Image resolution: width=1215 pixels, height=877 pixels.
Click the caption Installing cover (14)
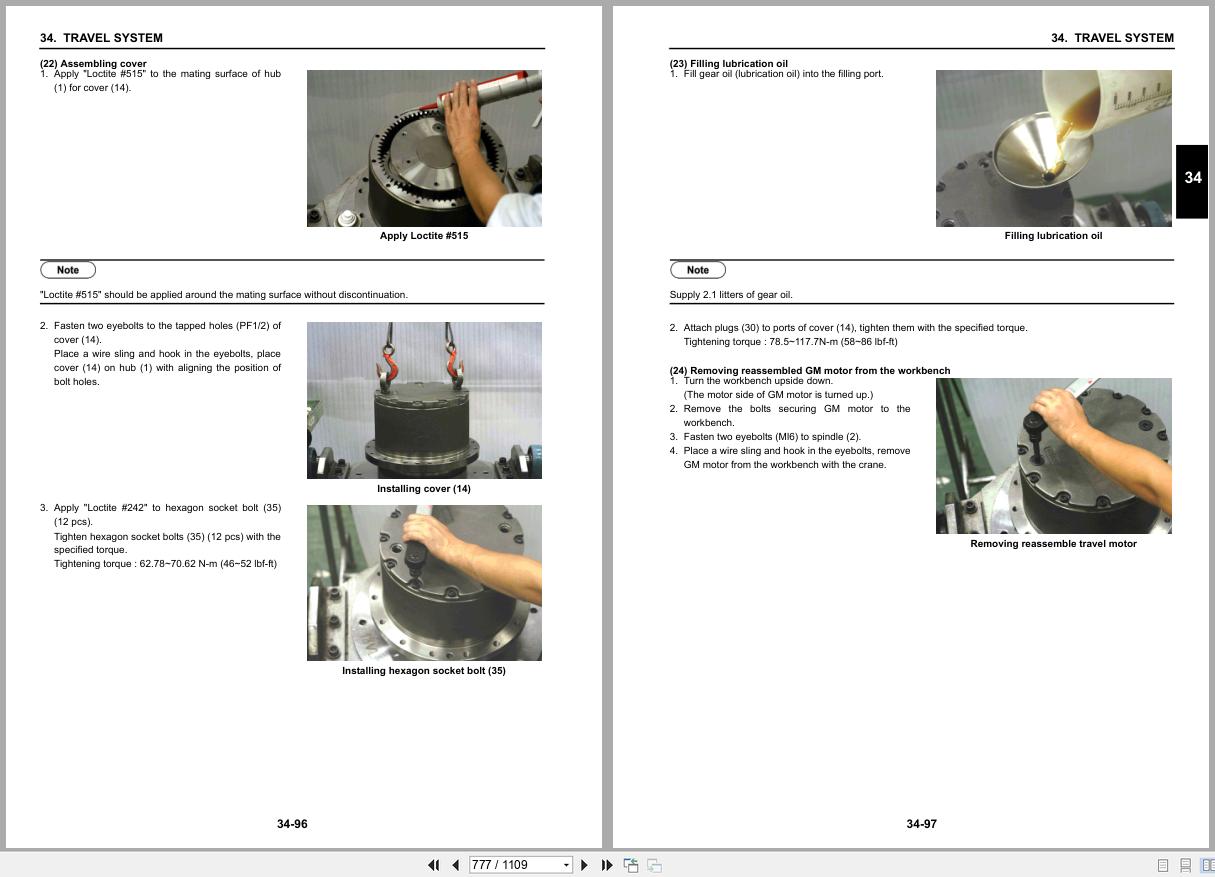pyautogui.click(x=424, y=489)
